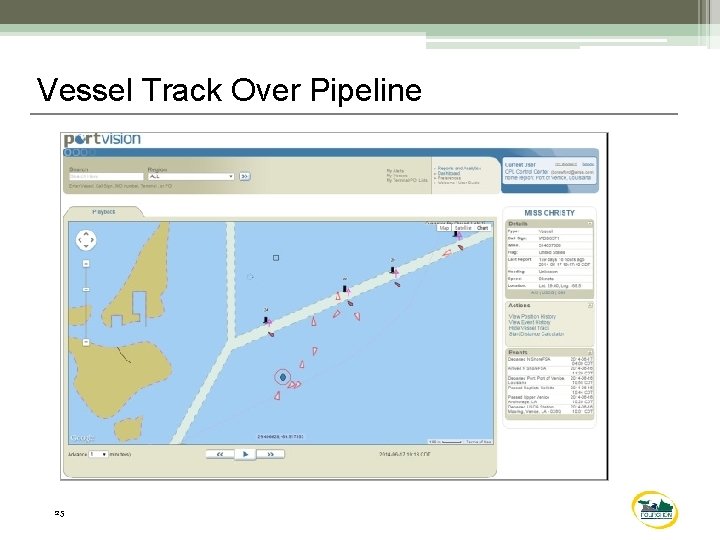The height and width of the screenshot is (540, 720).
Task: Click the foundation logo at slide corner
Action: 655,509
